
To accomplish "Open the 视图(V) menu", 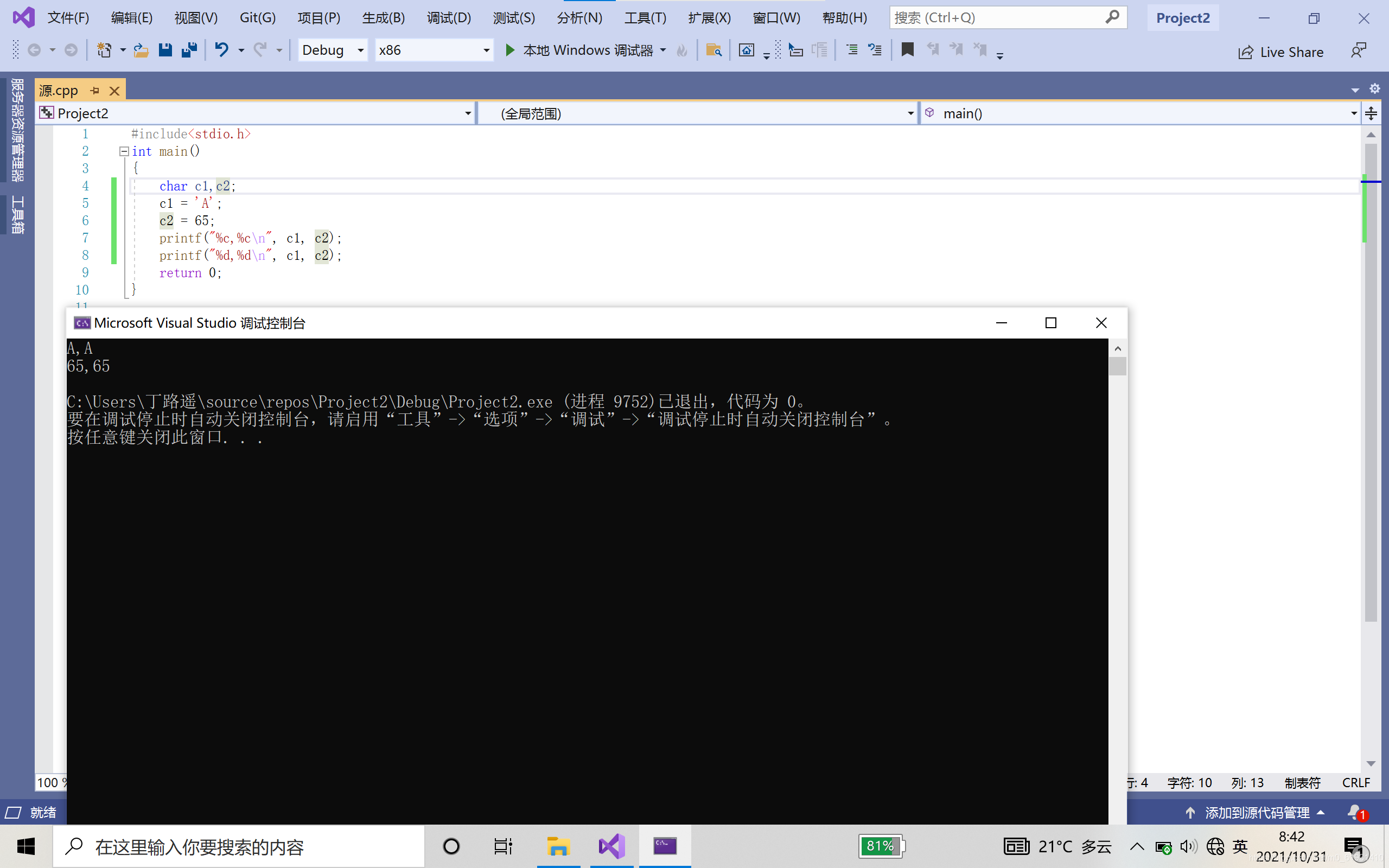I will [196, 18].
